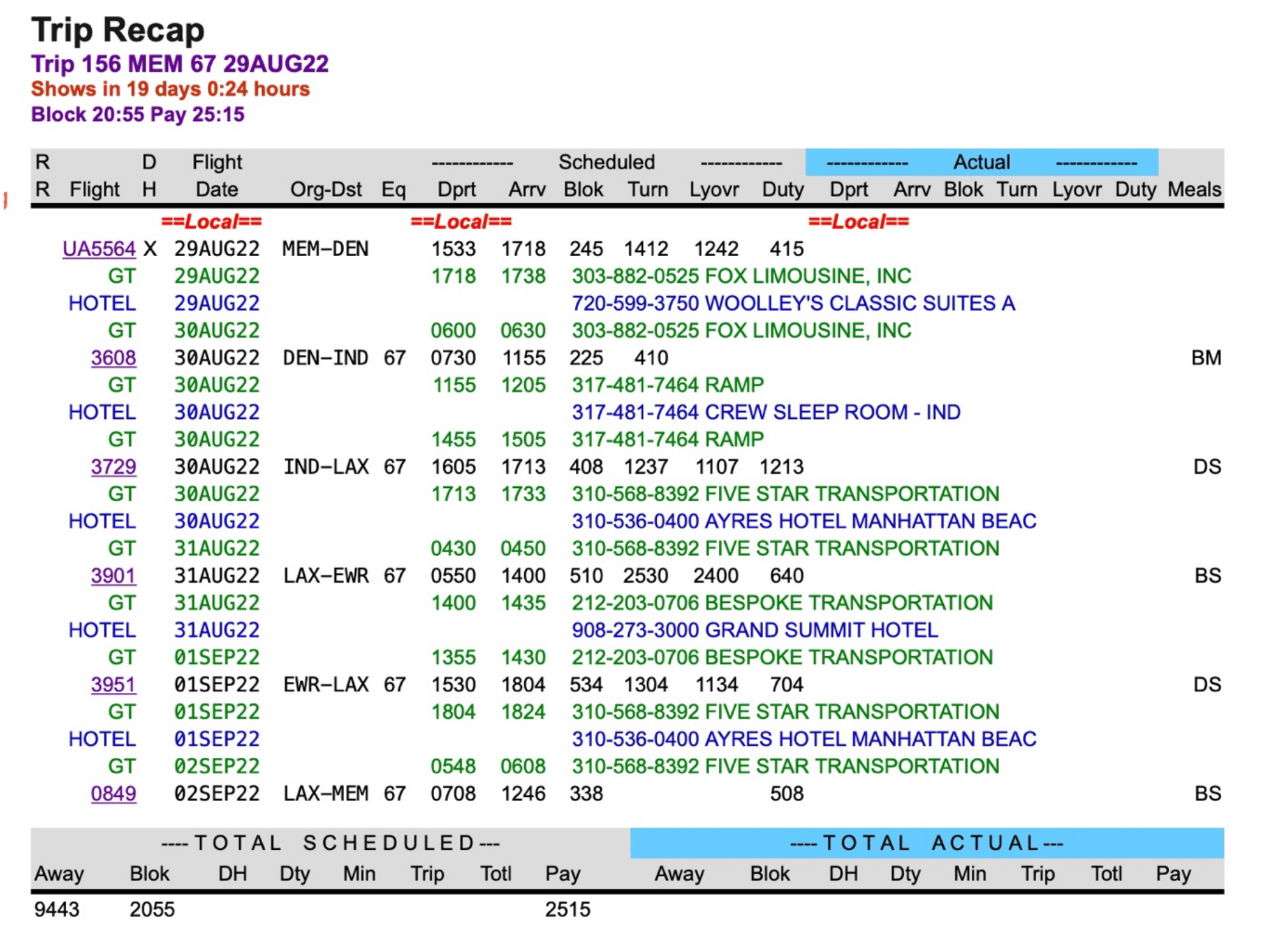Screen dimensions: 1288x944
Task: Click the LAX-EWR route cell
Action: coord(325,575)
